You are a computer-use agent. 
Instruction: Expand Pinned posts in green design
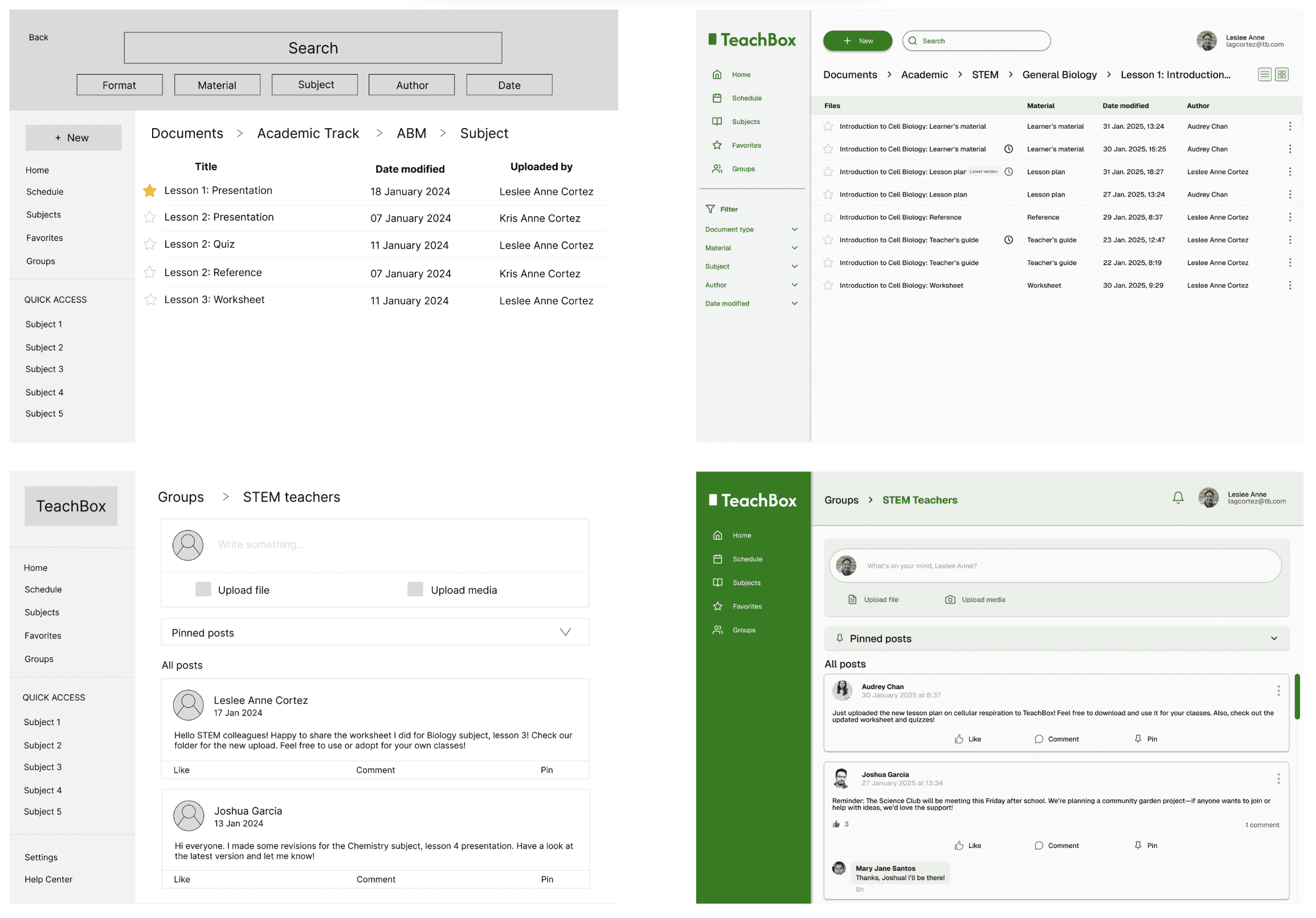click(x=1274, y=638)
